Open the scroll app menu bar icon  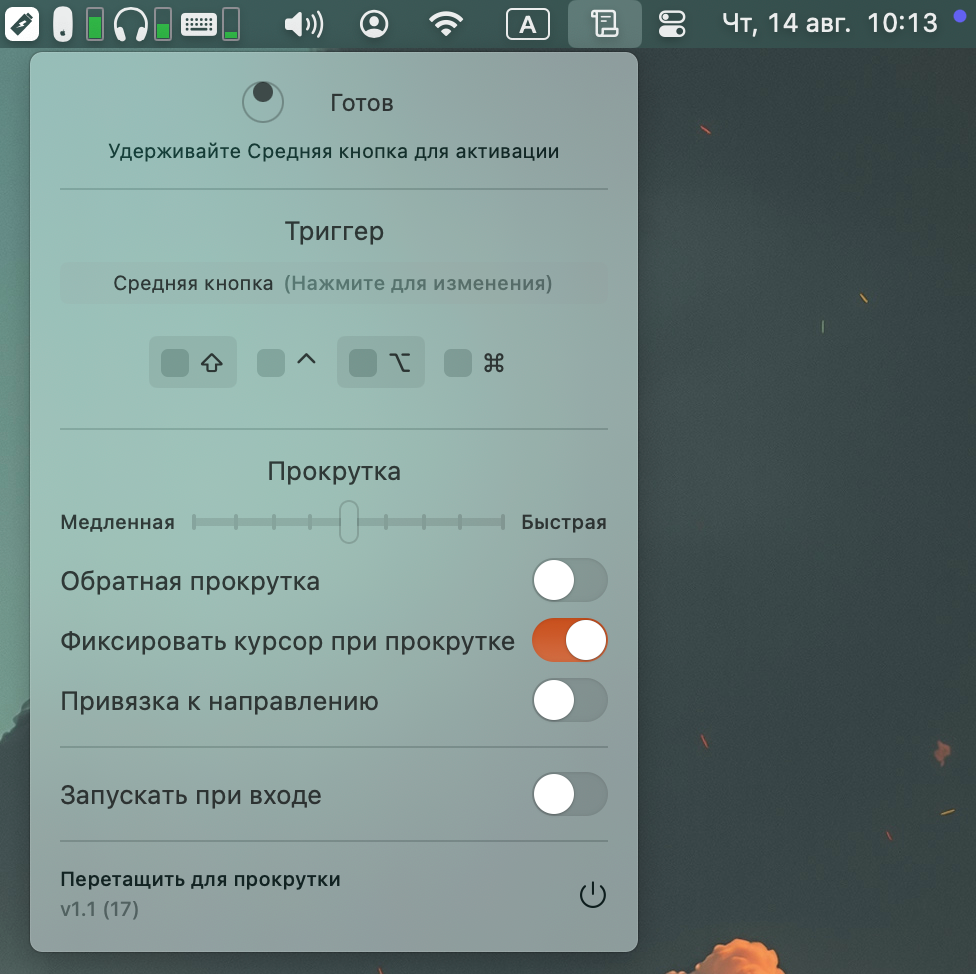604,24
